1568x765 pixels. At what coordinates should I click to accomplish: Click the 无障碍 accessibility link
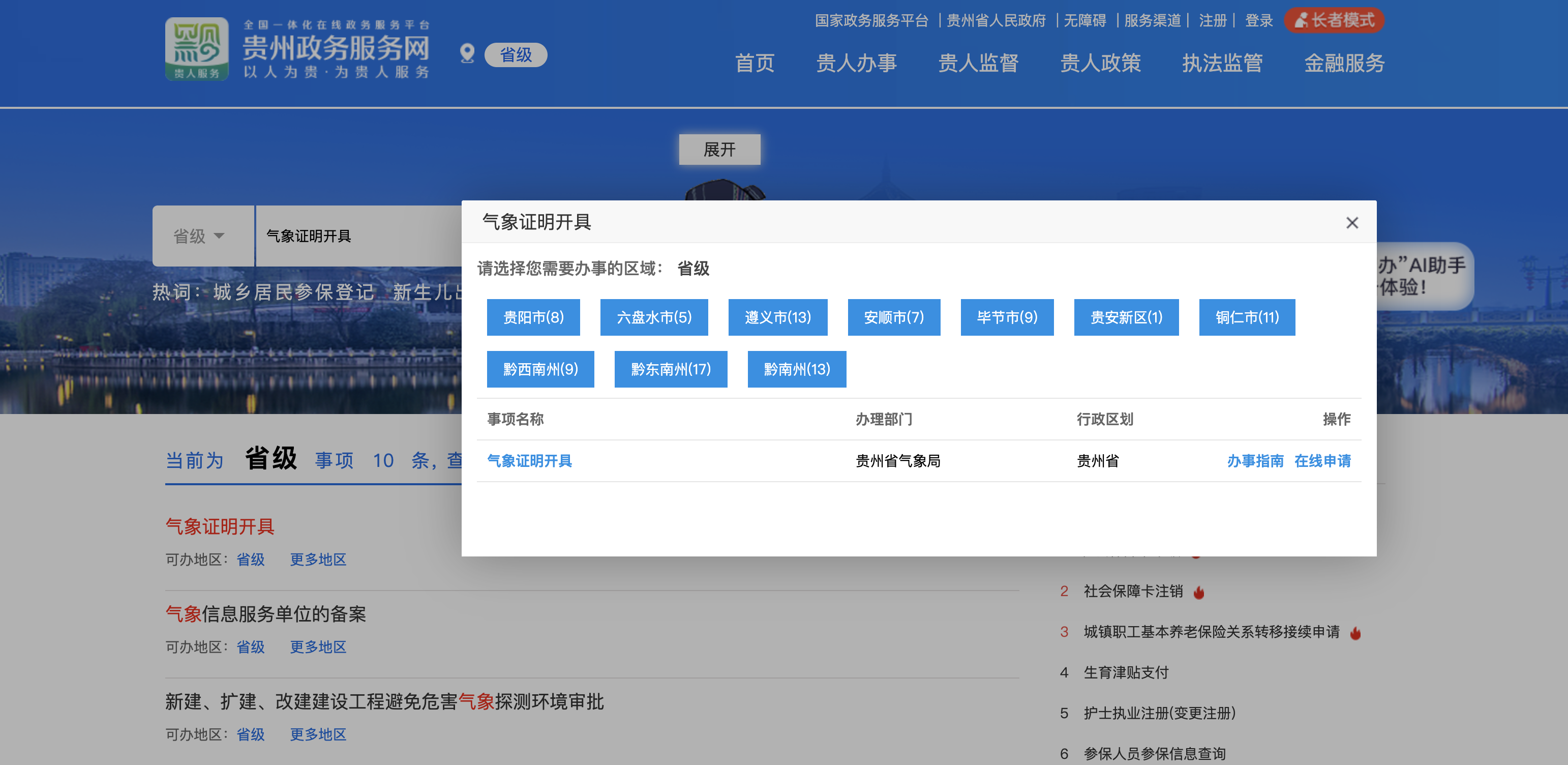(1084, 21)
